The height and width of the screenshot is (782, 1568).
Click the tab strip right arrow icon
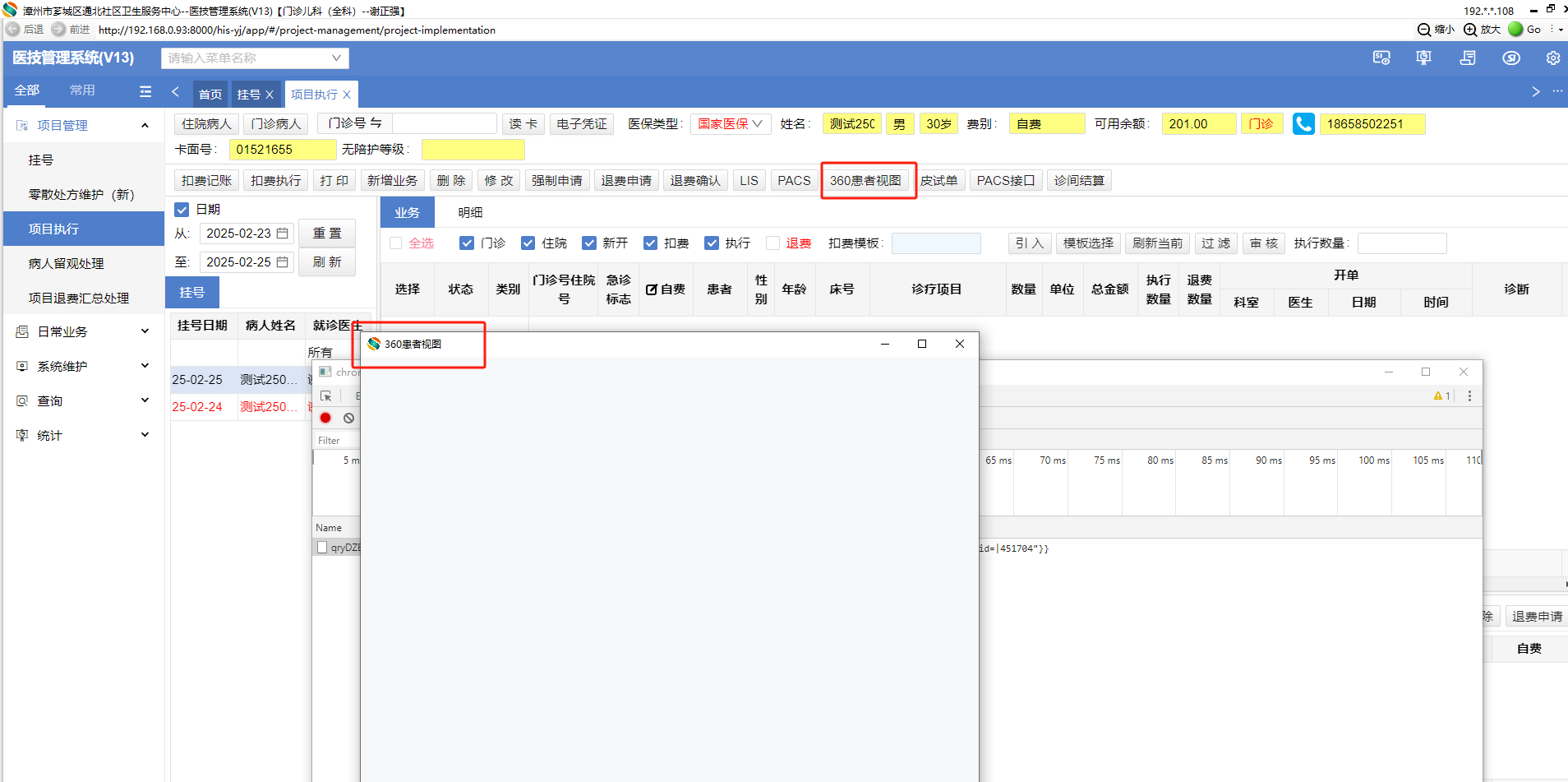[x=1536, y=91]
